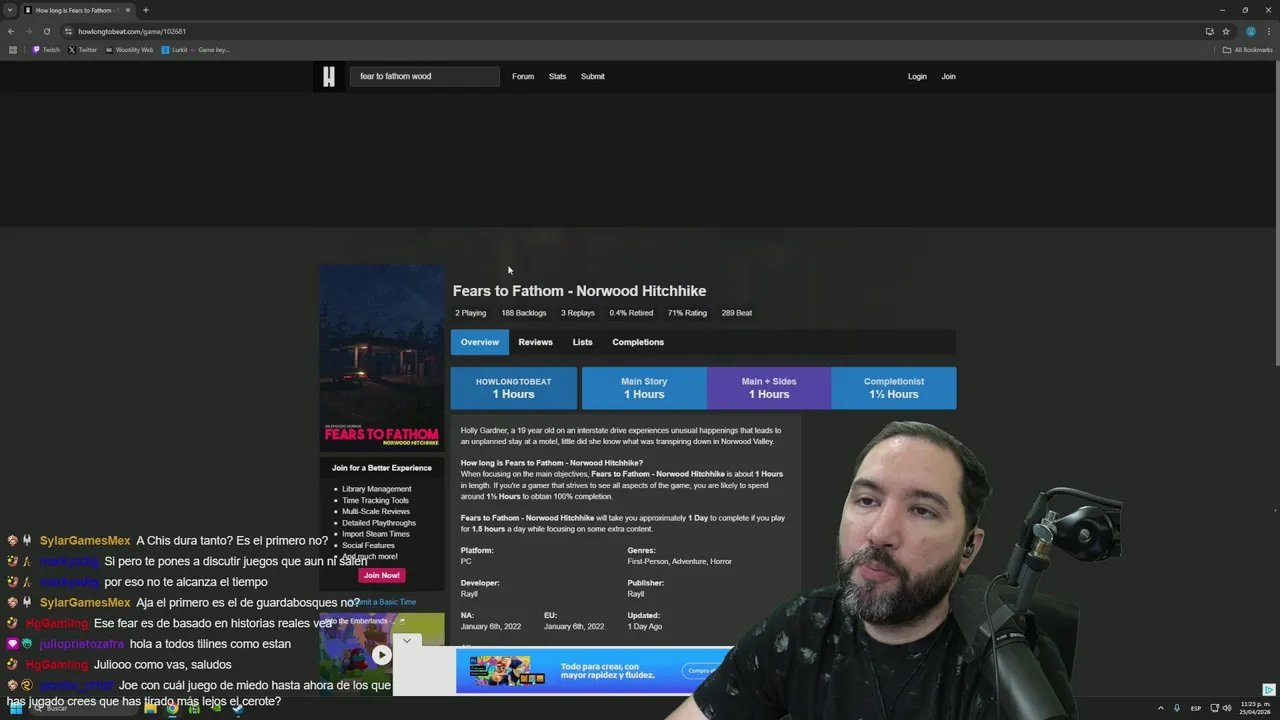This screenshot has height=720, width=1280.
Task: Click the 2 Playing stat
Action: 470,313
